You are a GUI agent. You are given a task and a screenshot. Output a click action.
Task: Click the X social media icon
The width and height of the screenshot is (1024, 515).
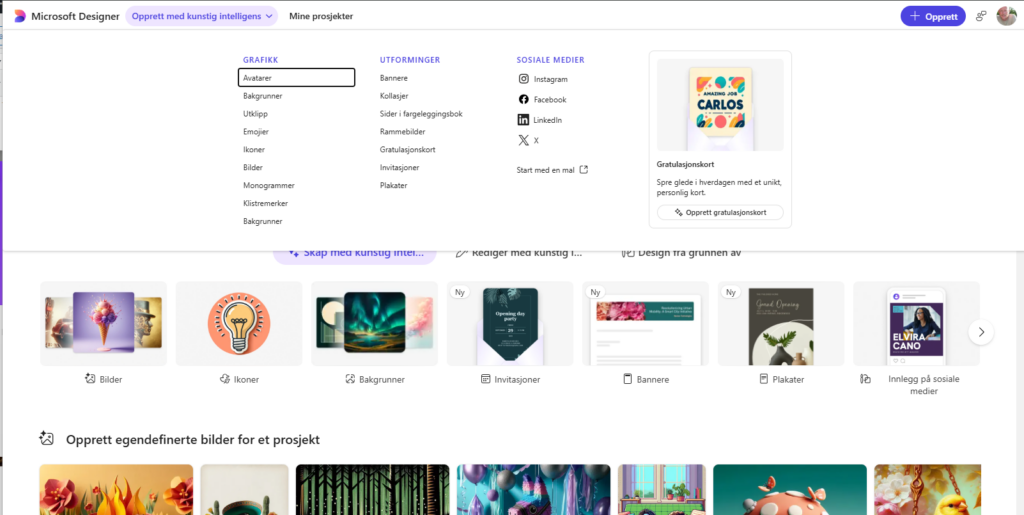(523, 141)
